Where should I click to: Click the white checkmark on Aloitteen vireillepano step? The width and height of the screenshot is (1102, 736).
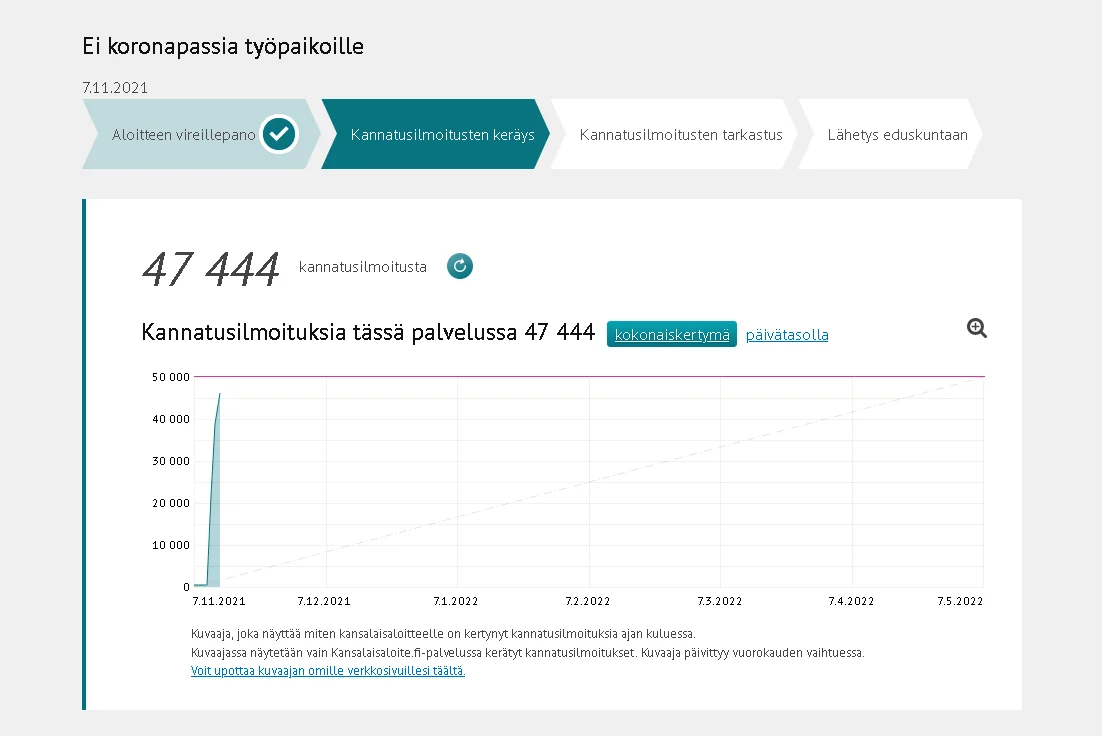tap(279, 134)
